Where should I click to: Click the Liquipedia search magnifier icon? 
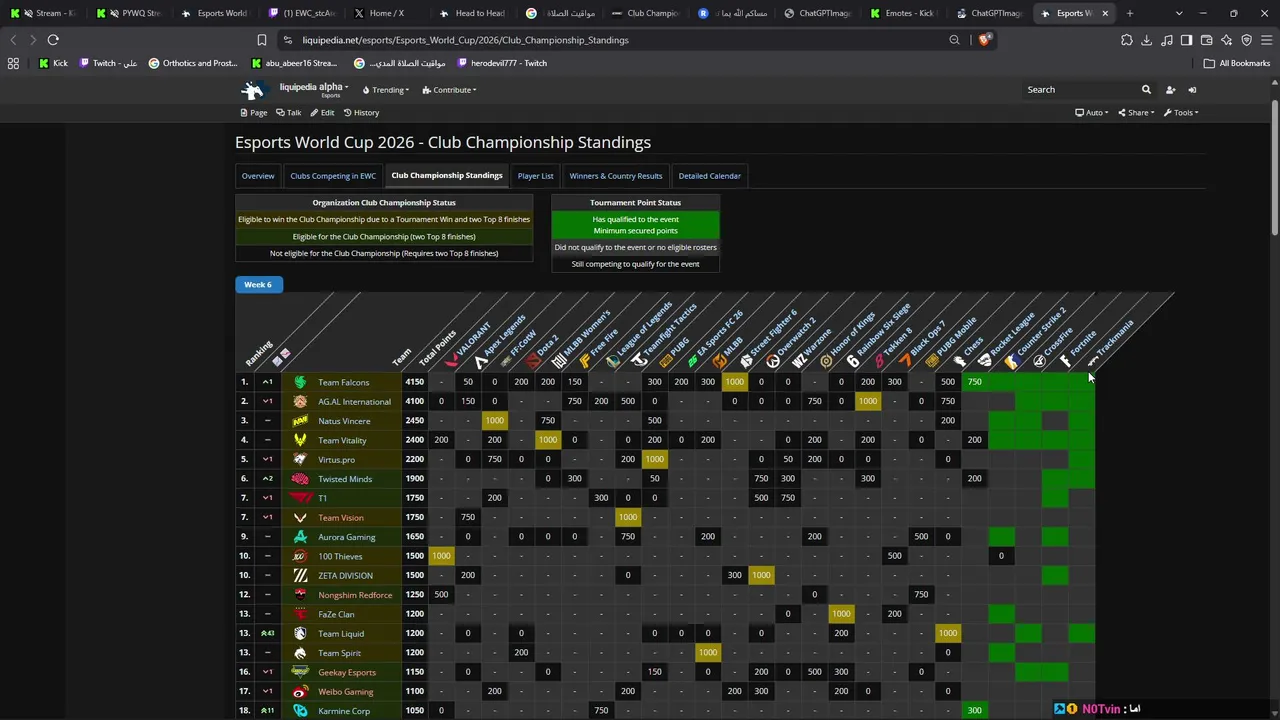(1147, 90)
